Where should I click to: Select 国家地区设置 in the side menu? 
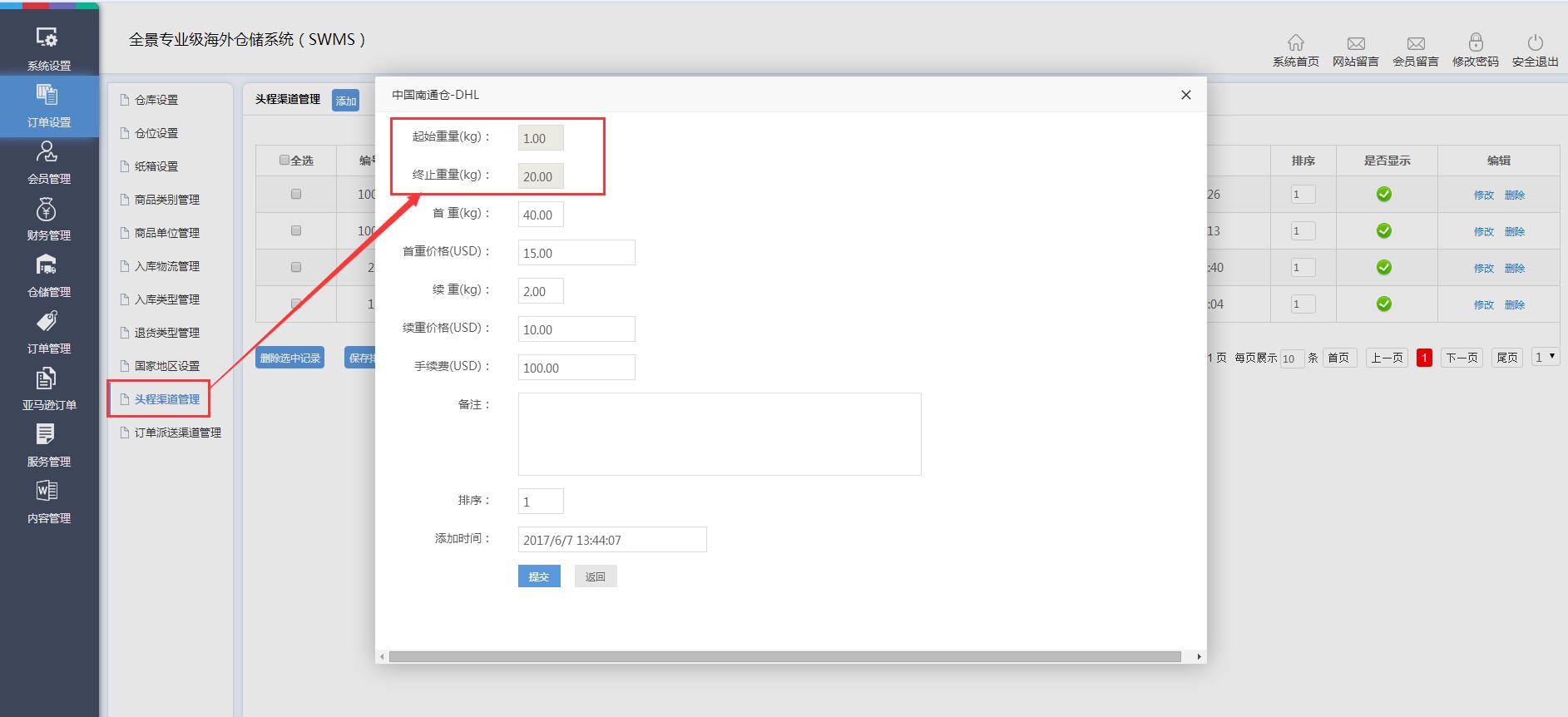166,366
